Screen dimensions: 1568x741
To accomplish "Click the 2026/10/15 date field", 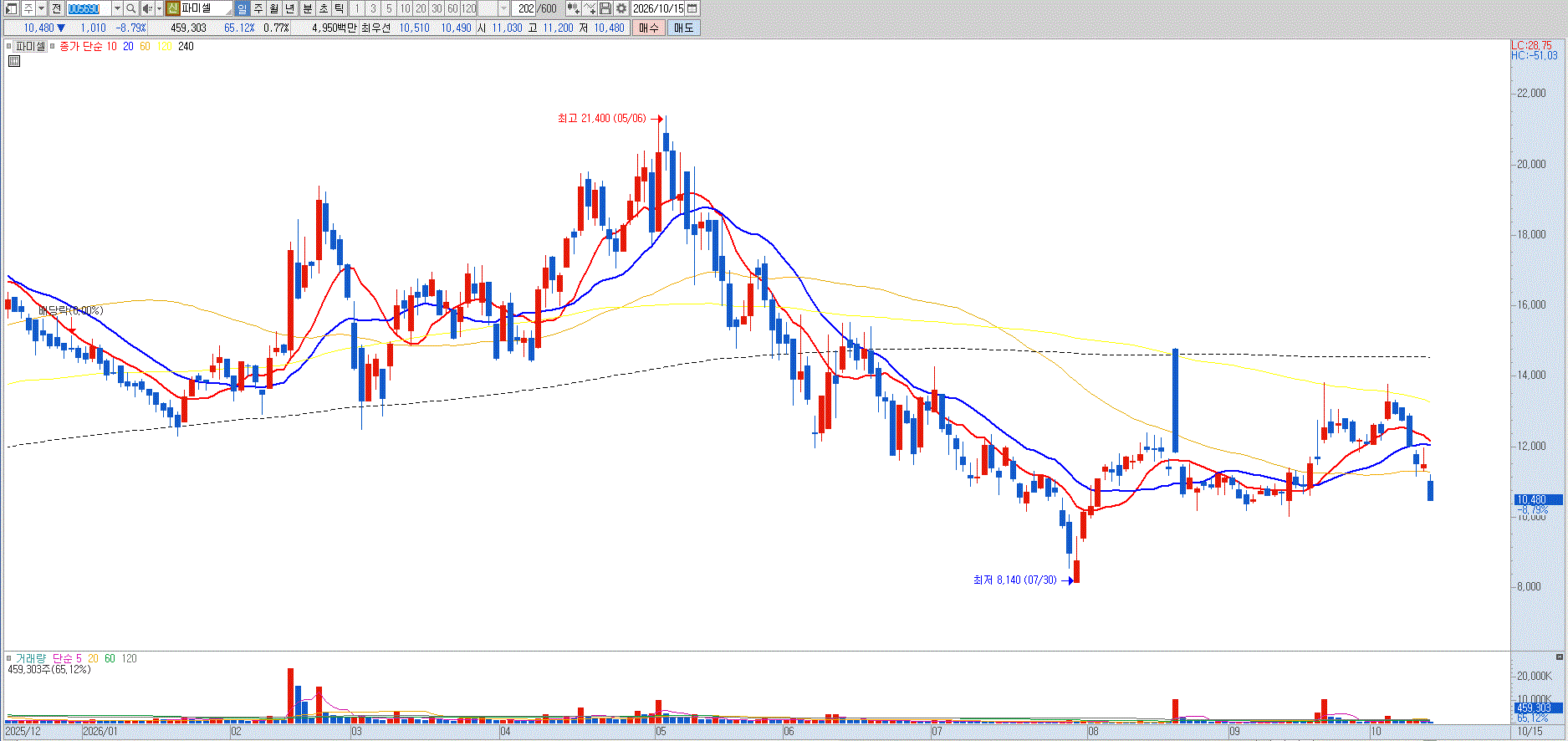I will point(658,8).
